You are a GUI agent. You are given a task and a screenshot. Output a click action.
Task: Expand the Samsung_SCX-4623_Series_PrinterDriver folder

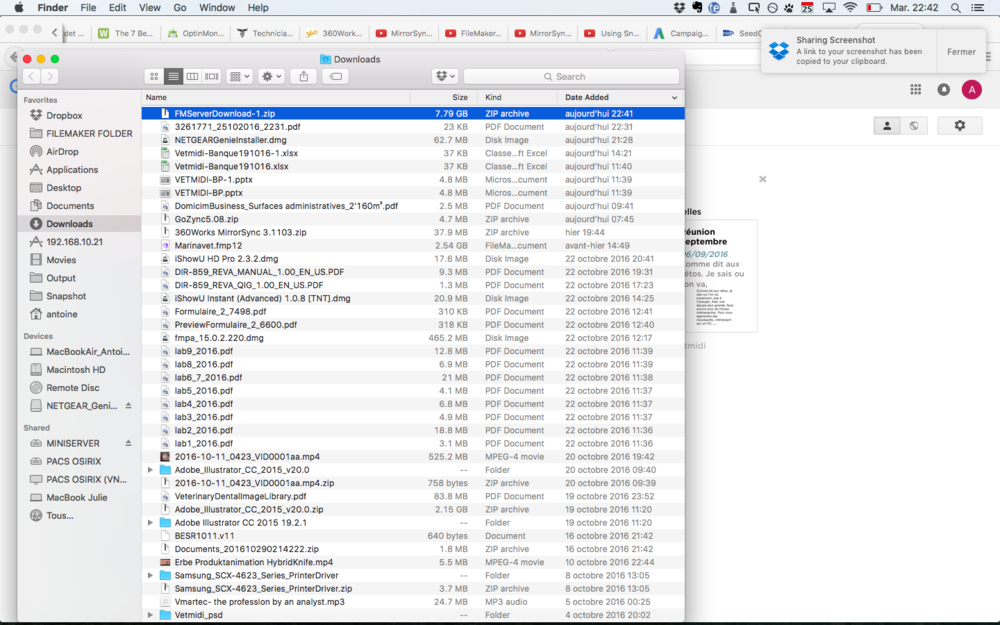[150, 575]
